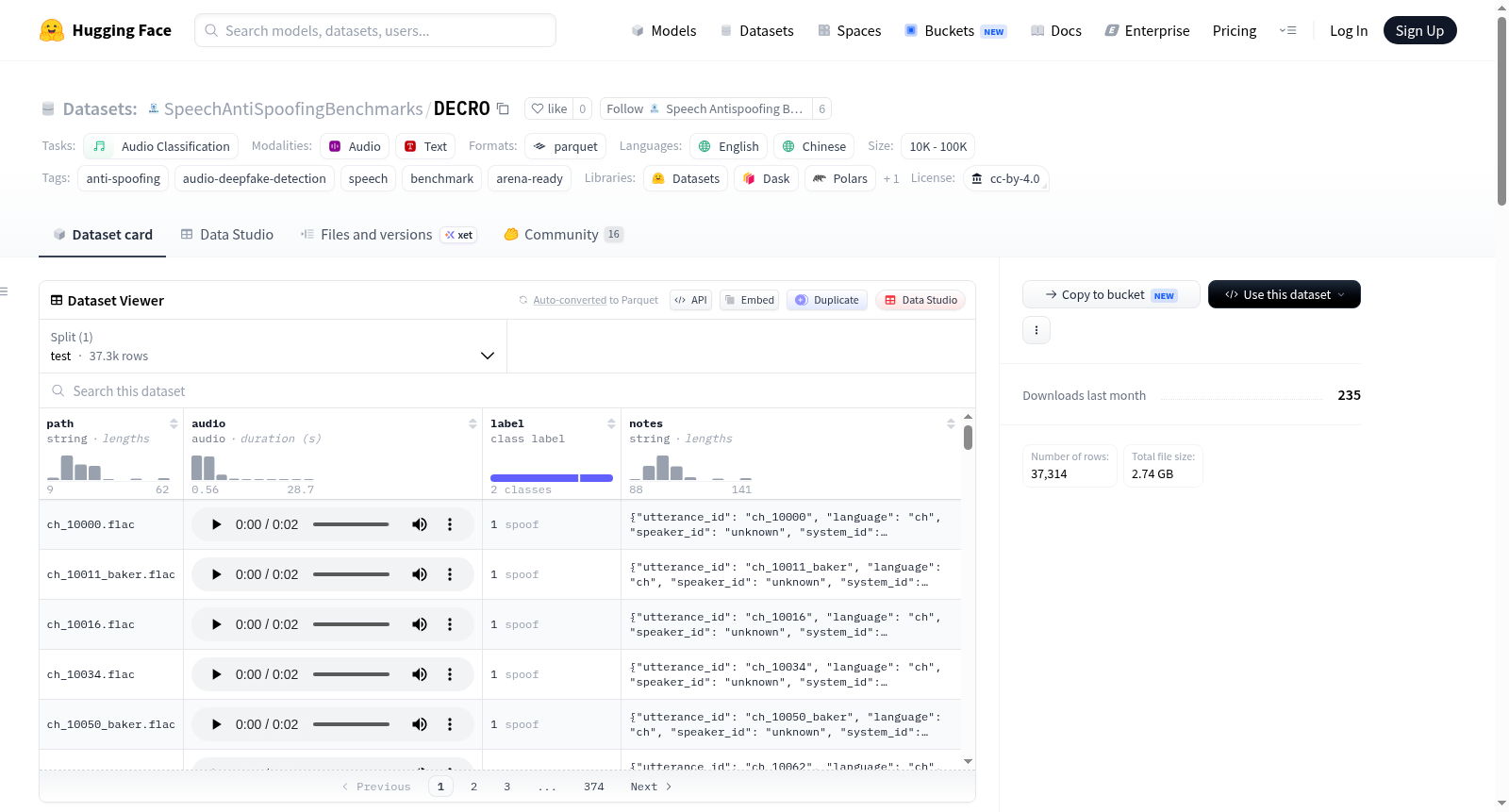Sort by the notes column
Screen dimensions: 1509x812
click(x=951, y=423)
